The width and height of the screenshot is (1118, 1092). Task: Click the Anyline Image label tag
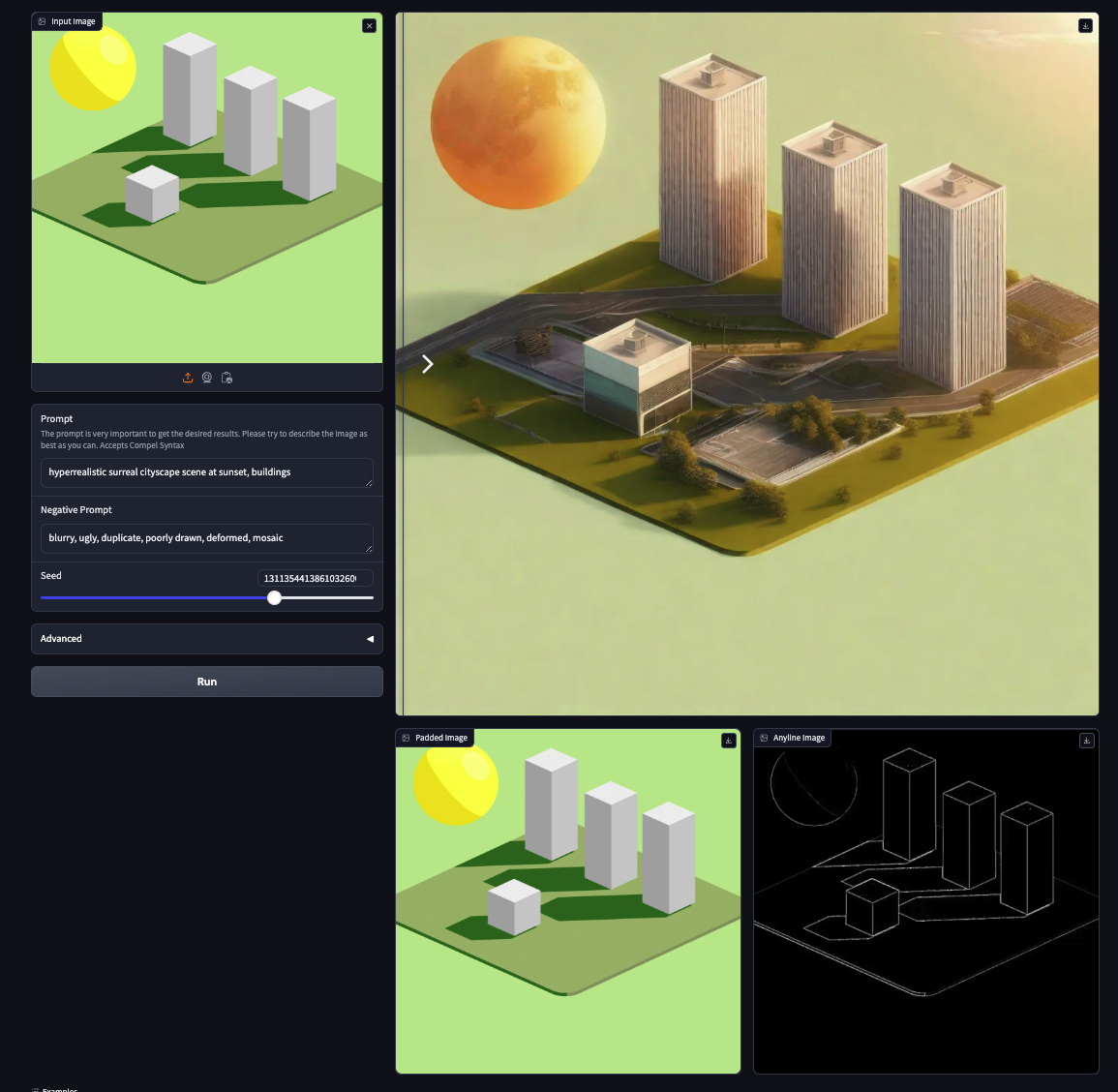[x=792, y=738]
